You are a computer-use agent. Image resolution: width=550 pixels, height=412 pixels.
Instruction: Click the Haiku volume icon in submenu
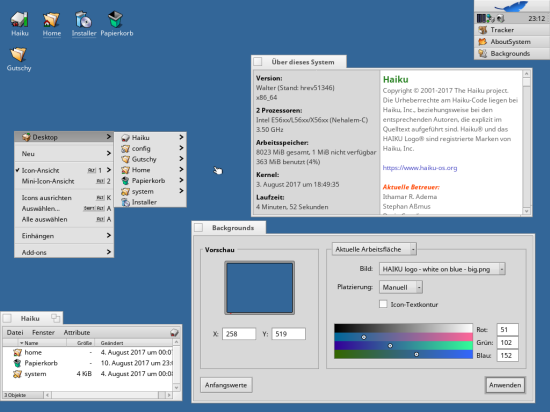(x=125, y=138)
